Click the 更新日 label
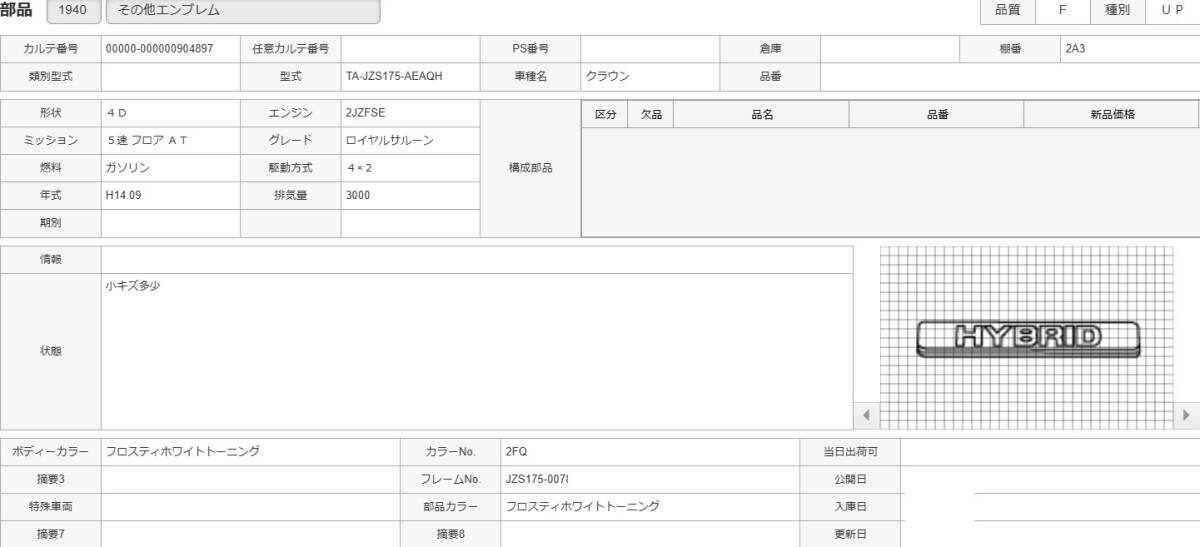This screenshot has width=1200, height=547. tap(850, 534)
